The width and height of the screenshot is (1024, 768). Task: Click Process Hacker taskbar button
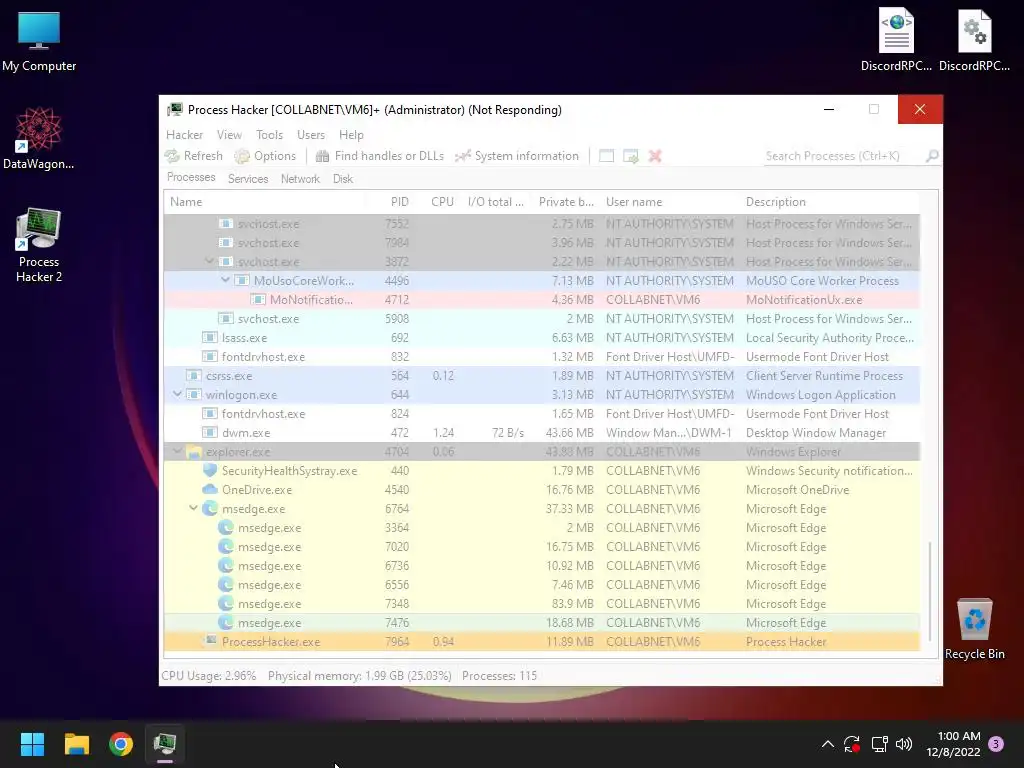tap(165, 744)
